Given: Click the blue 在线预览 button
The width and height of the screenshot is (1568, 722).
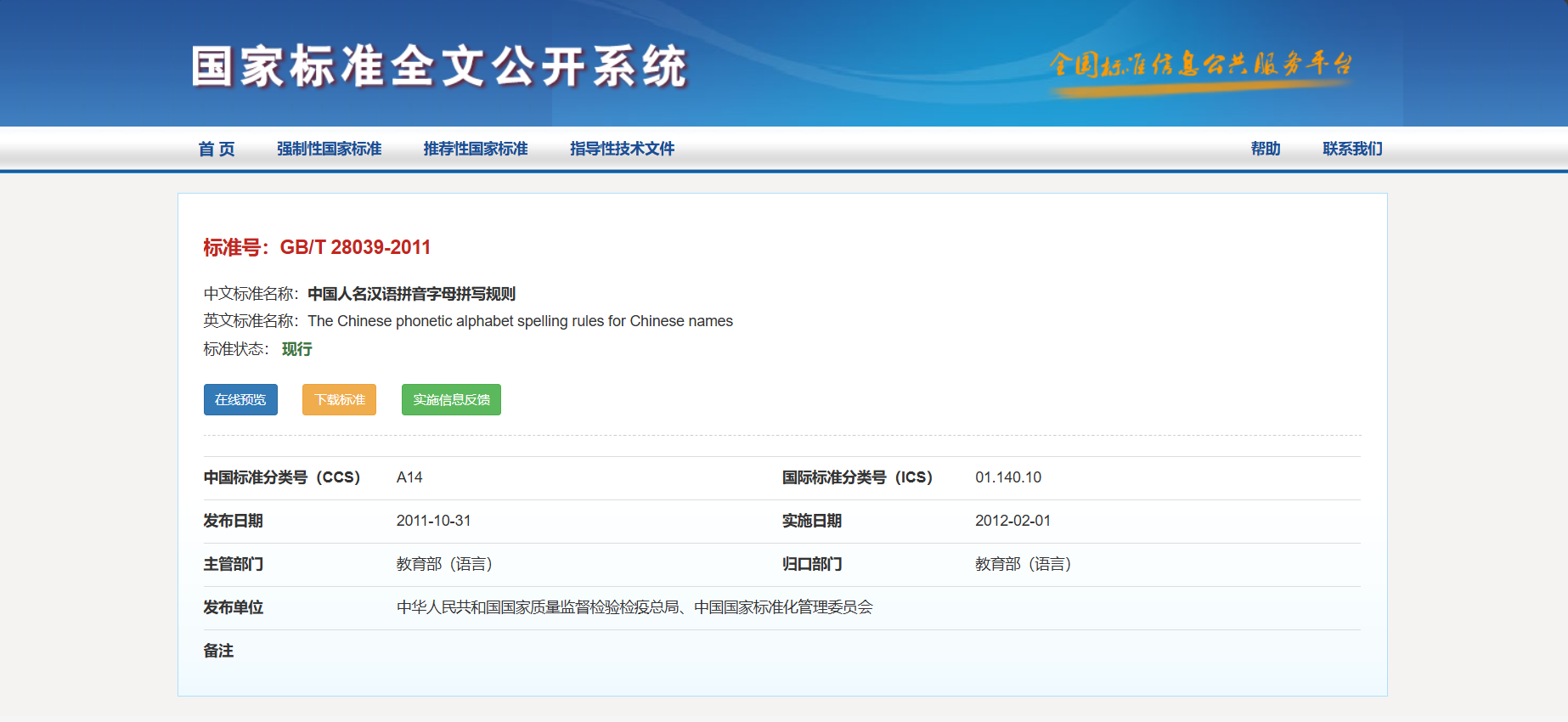Looking at the screenshot, I should pyautogui.click(x=240, y=399).
